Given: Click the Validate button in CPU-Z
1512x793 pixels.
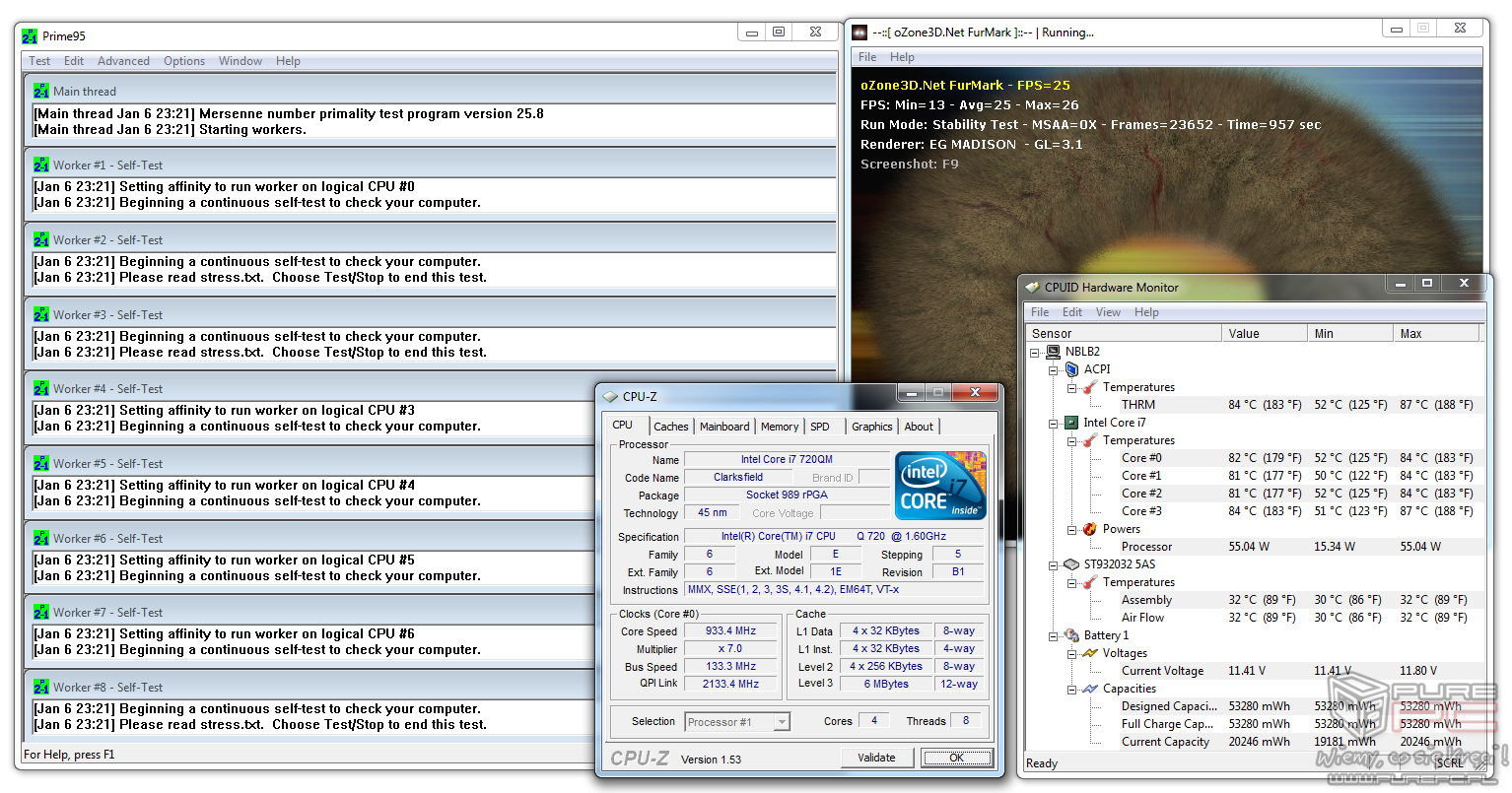Looking at the screenshot, I should tap(876, 758).
